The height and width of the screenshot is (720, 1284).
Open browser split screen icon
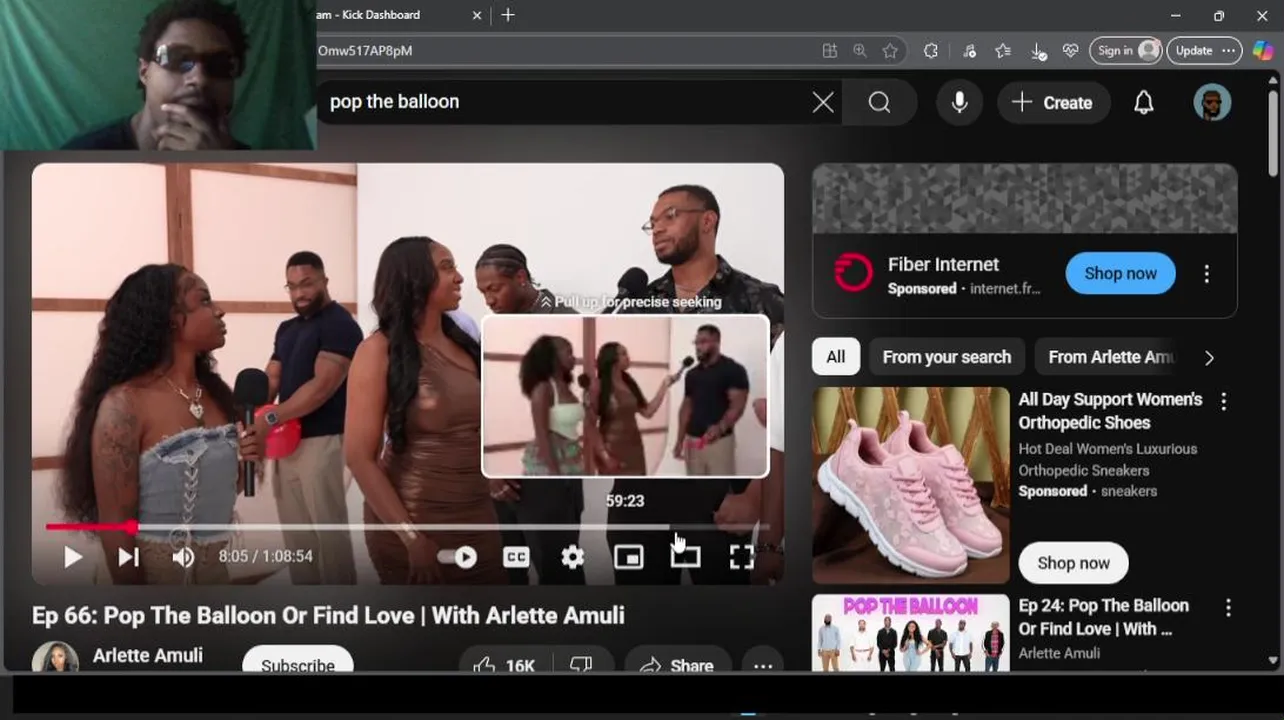coord(829,51)
